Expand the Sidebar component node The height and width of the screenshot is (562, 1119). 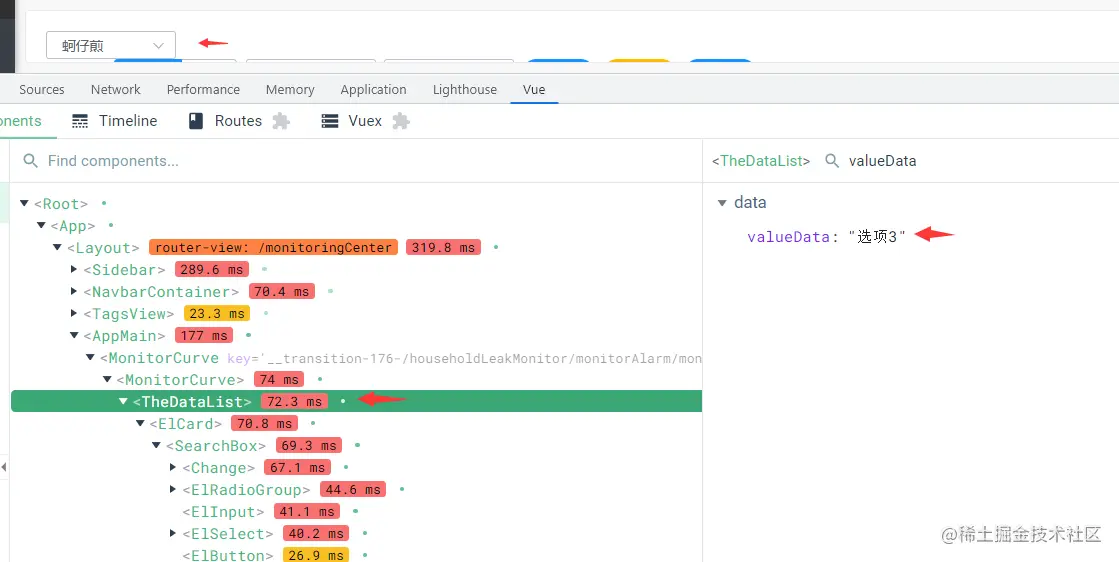coord(74,270)
